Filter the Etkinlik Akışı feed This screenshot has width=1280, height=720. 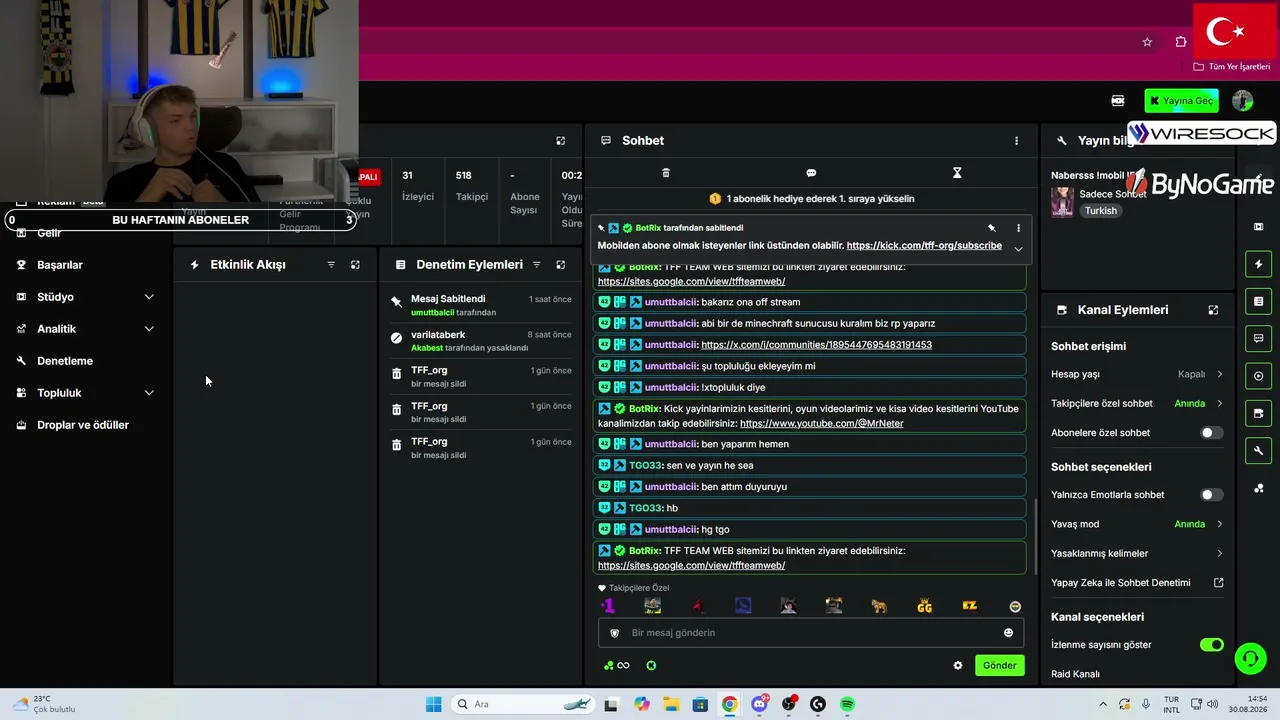coord(331,265)
